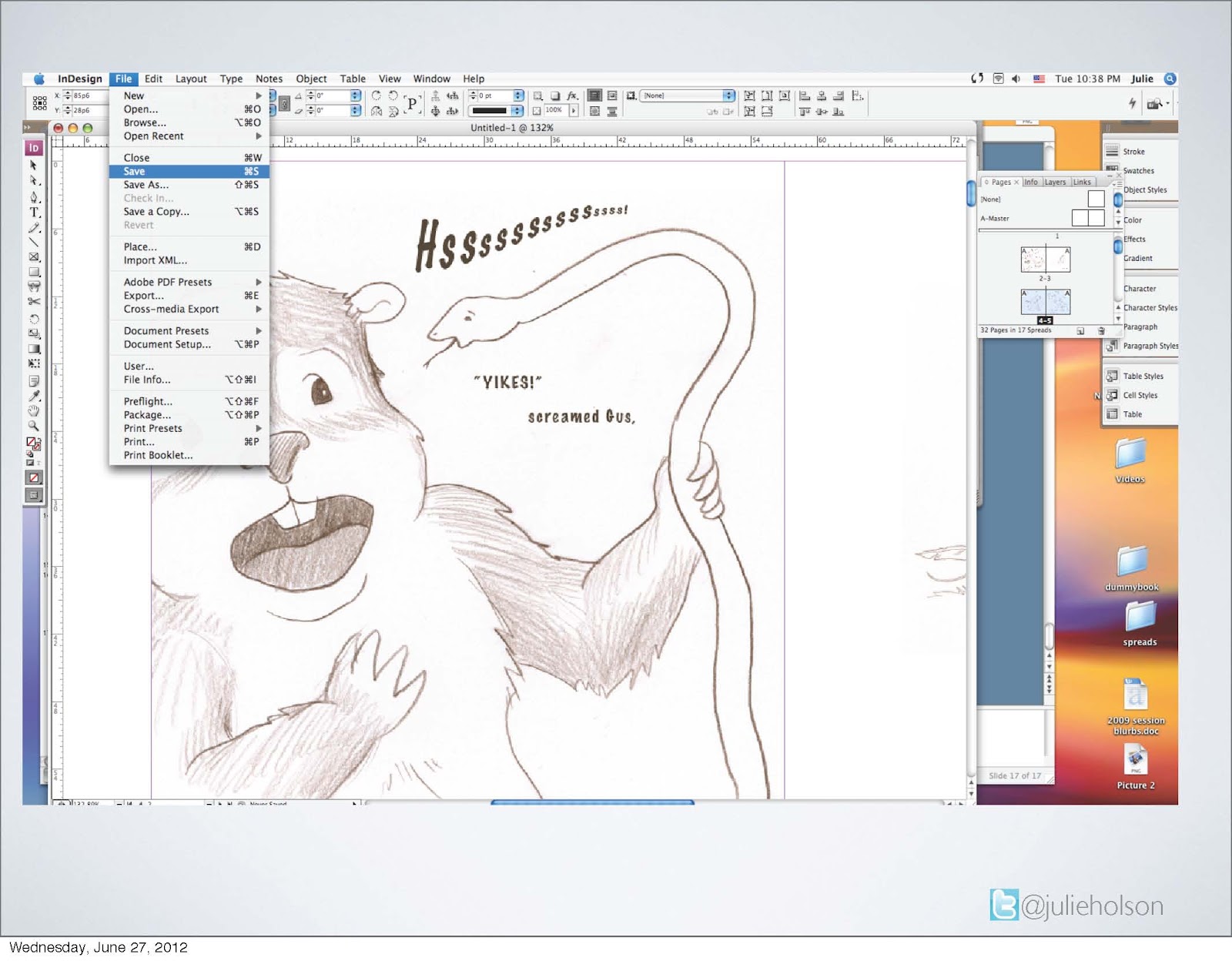Open the Spotlight search icon
The height and width of the screenshot is (961, 1232).
click(x=1170, y=79)
